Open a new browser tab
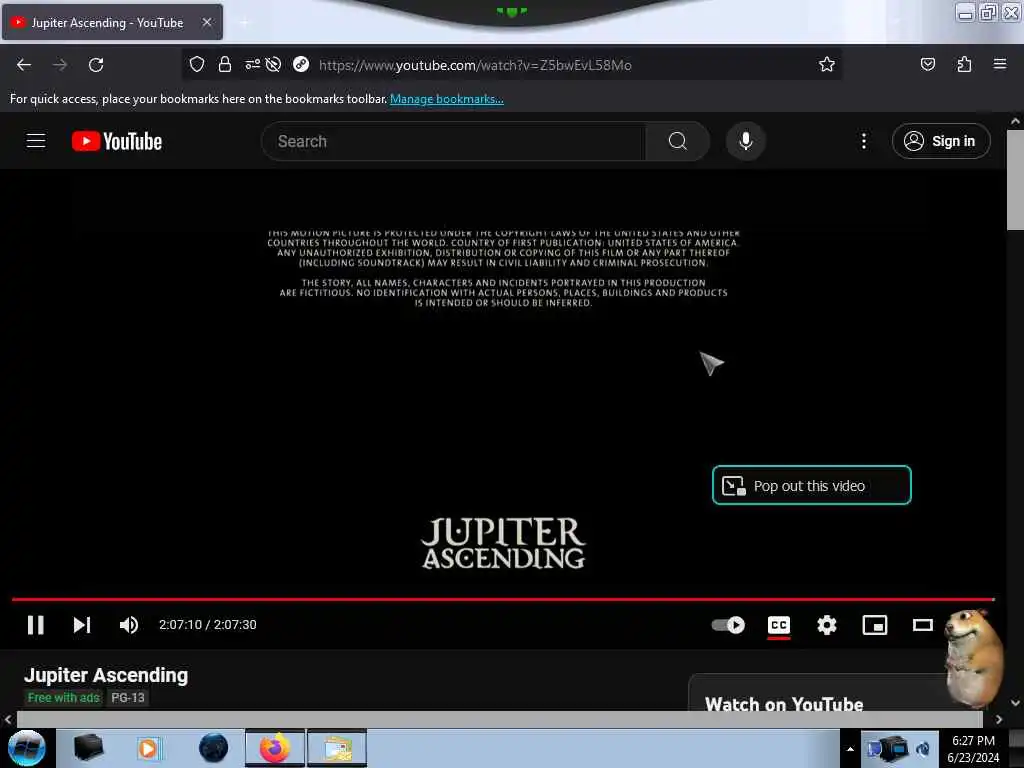The image size is (1024, 768). click(244, 22)
